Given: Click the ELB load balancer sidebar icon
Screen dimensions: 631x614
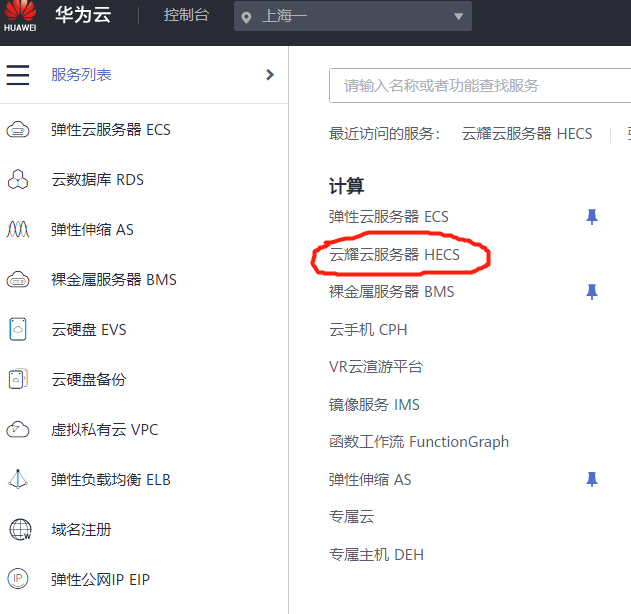Looking at the screenshot, I should pos(18,479).
